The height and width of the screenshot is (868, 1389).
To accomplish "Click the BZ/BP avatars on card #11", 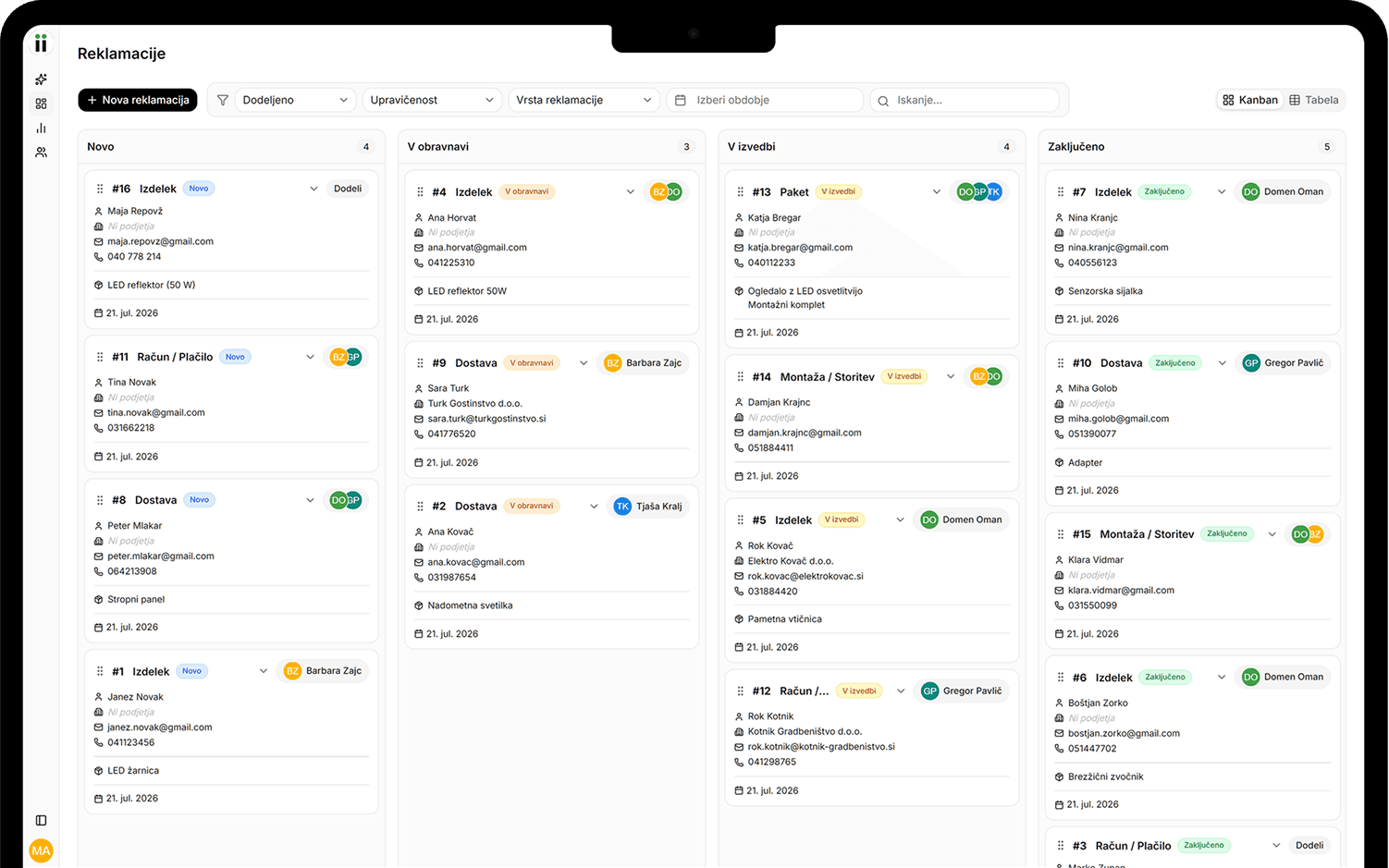I will click(346, 357).
